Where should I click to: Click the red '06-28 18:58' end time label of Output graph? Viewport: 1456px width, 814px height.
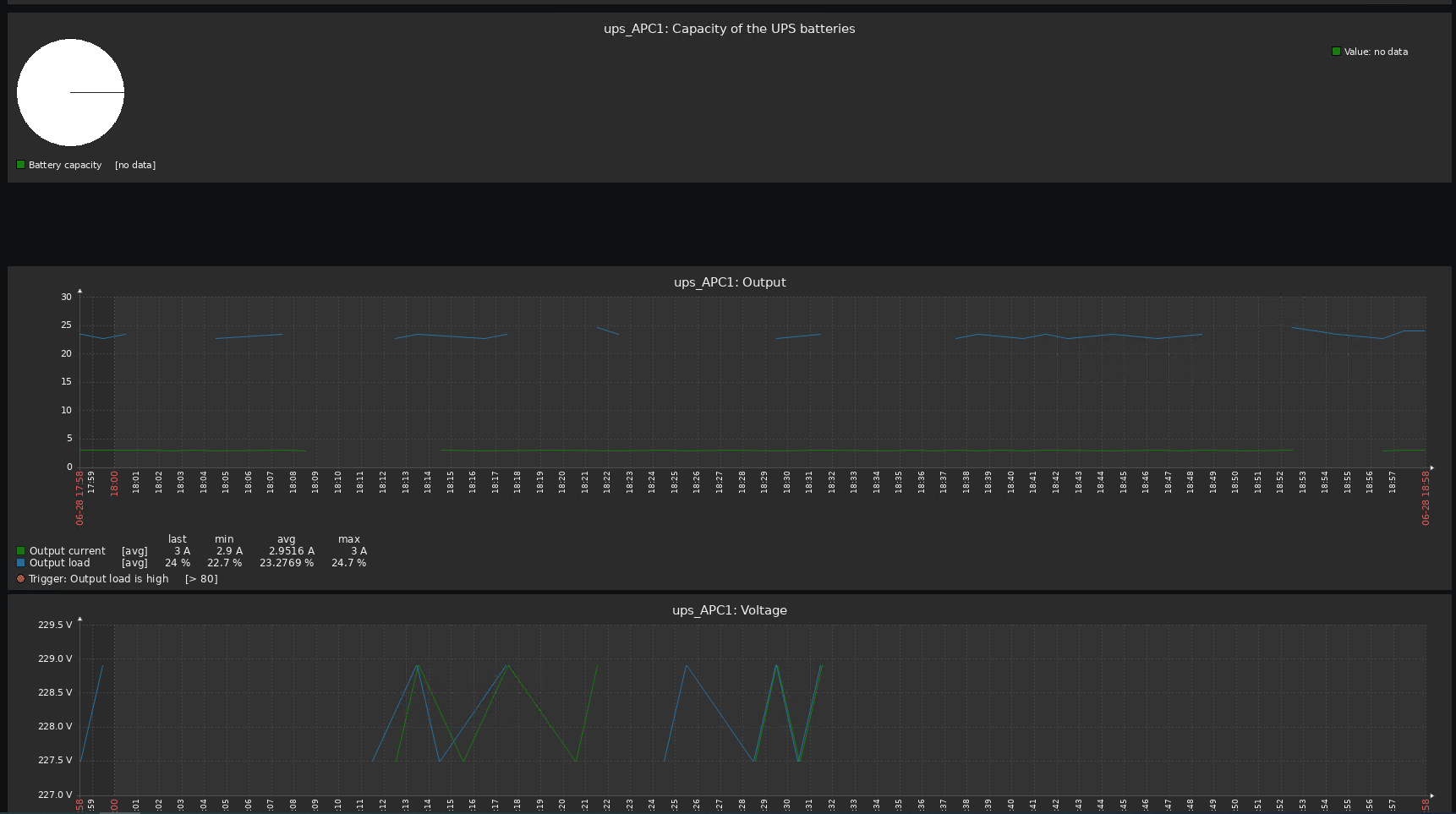point(1426,499)
